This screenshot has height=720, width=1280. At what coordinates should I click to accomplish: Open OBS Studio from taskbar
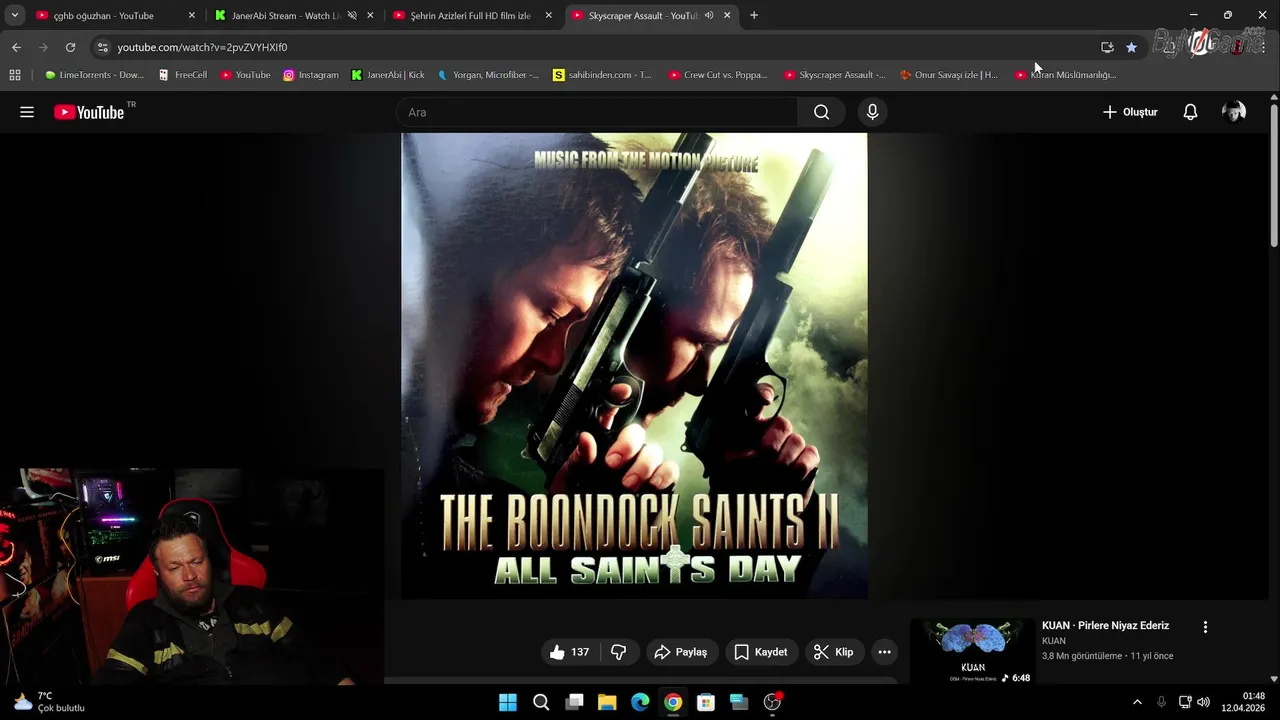[x=772, y=702]
